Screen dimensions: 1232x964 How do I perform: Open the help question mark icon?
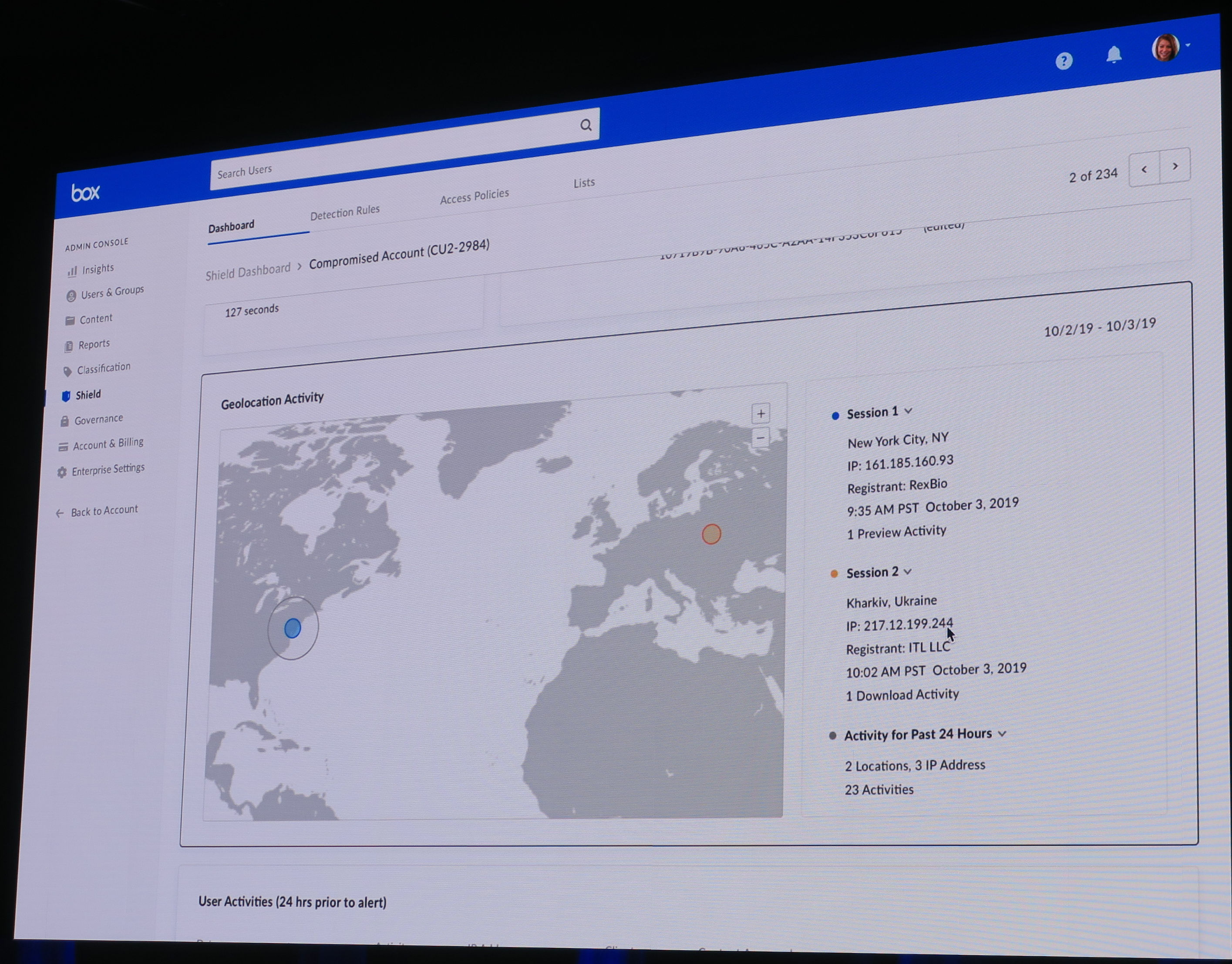click(1064, 61)
